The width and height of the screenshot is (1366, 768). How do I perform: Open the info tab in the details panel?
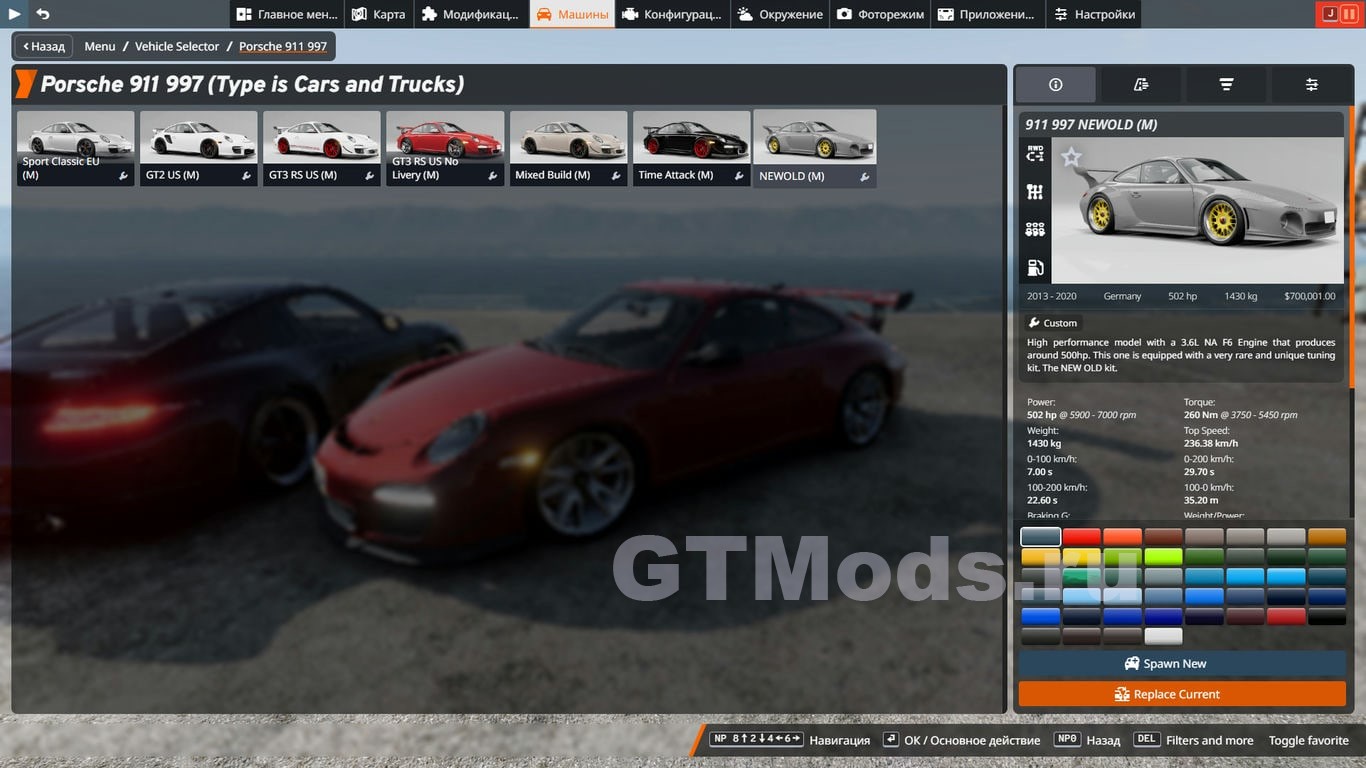click(x=1055, y=85)
